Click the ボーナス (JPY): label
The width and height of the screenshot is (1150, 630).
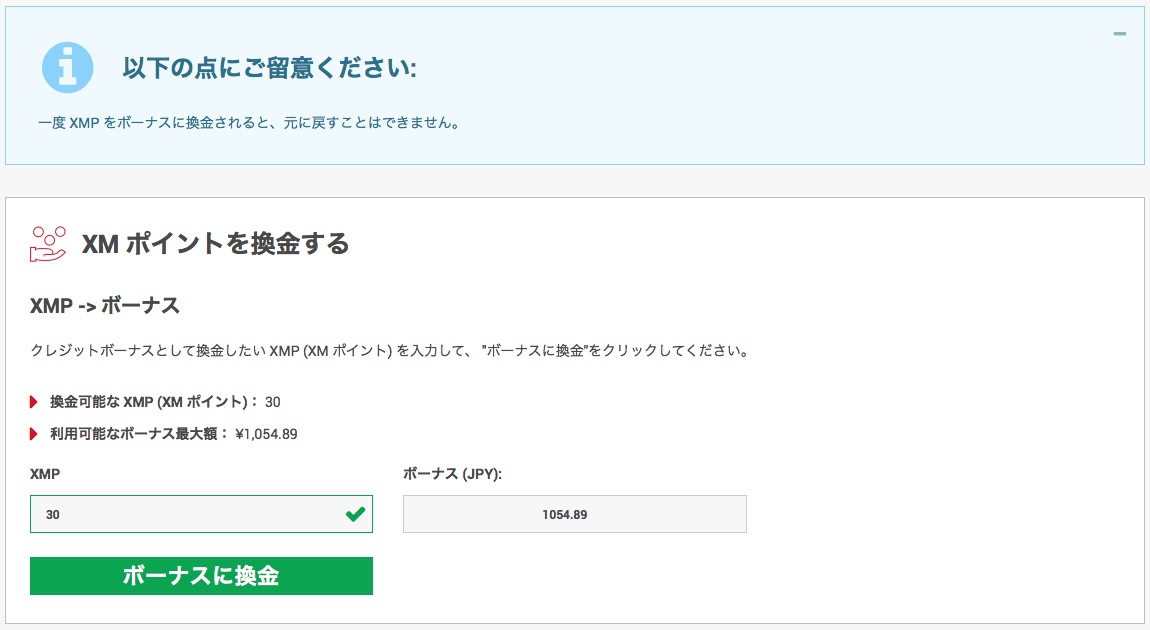[453, 475]
